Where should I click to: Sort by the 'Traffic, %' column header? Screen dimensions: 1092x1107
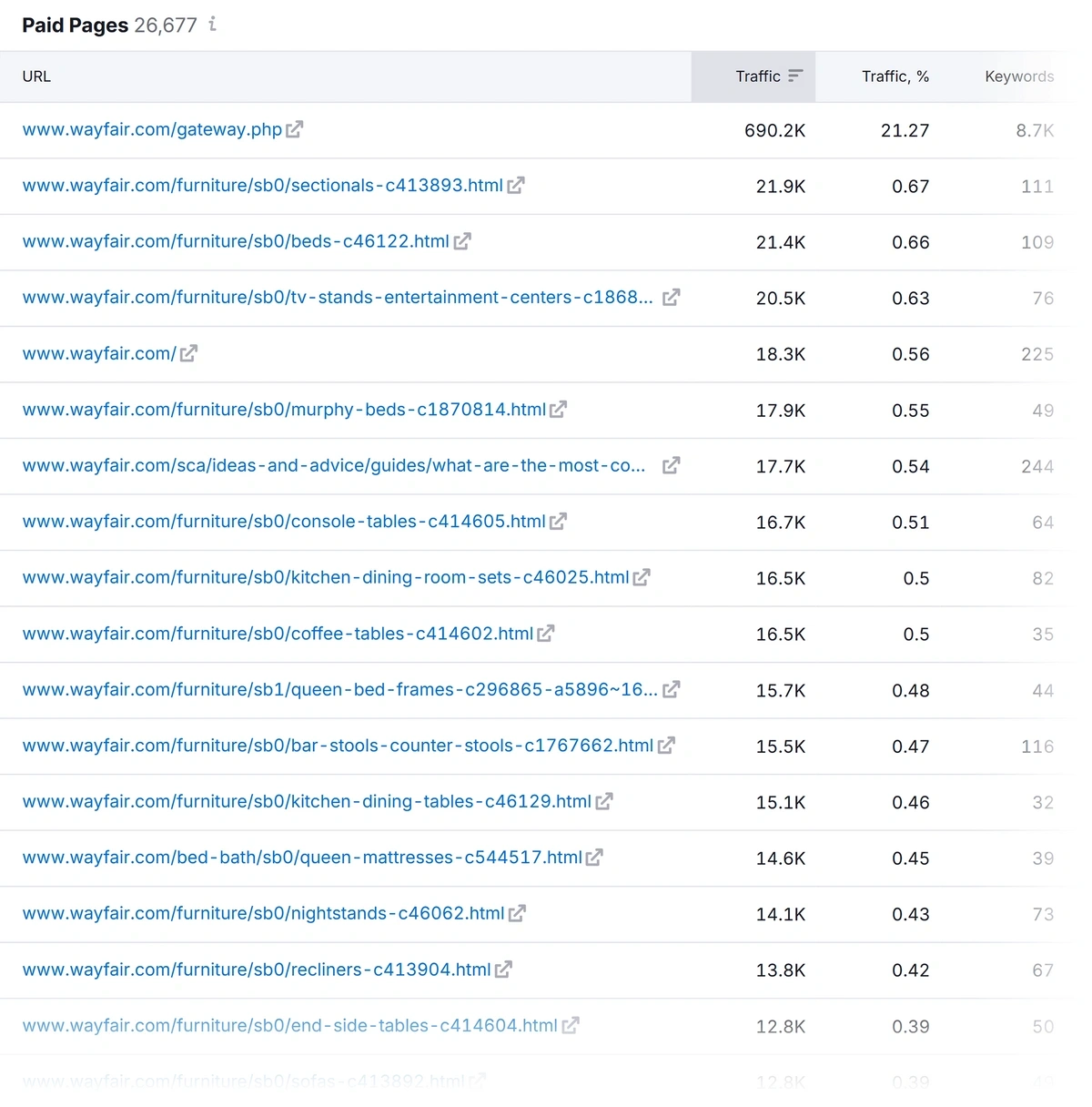tap(895, 76)
